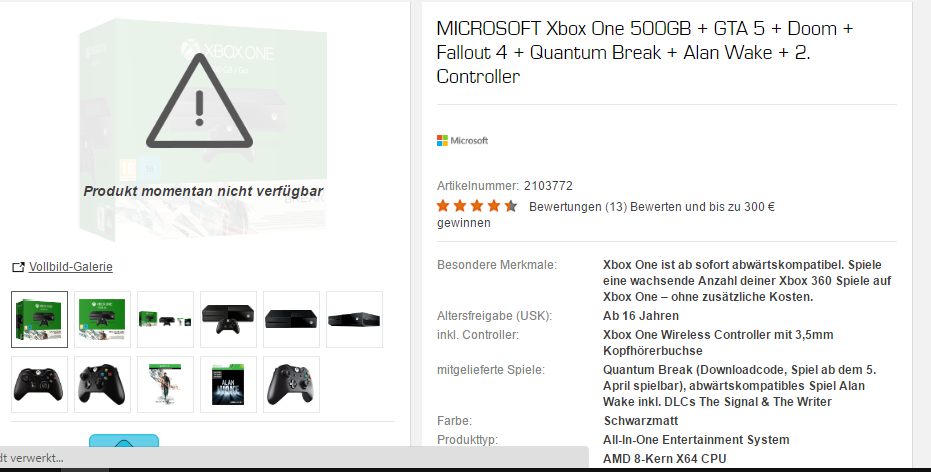Screen dimensions: 931x472
Task: Select console front view thumbnail
Action: (x=292, y=319)
